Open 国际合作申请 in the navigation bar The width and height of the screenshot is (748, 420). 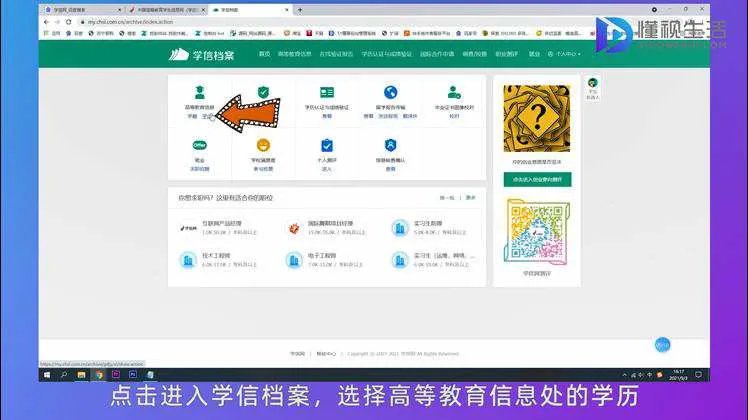[437, 54]
